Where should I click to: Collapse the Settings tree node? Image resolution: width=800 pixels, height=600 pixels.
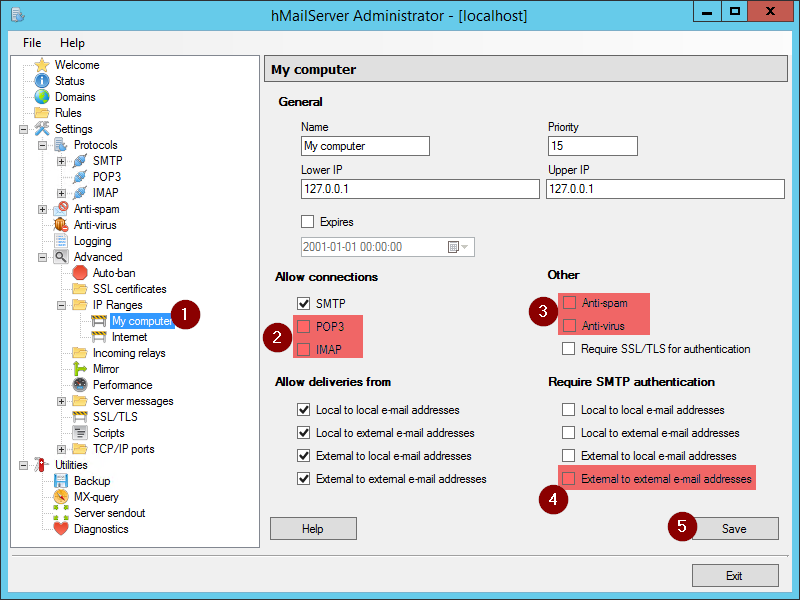click(x=23, y=129)
